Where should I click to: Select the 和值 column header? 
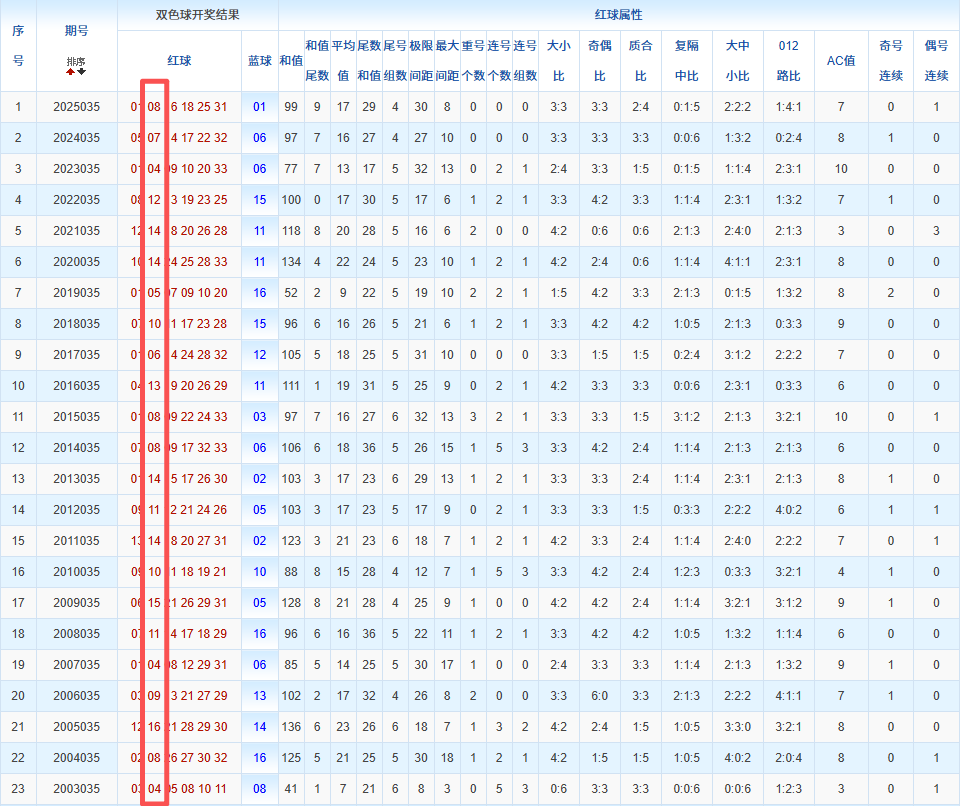(291, 61)
